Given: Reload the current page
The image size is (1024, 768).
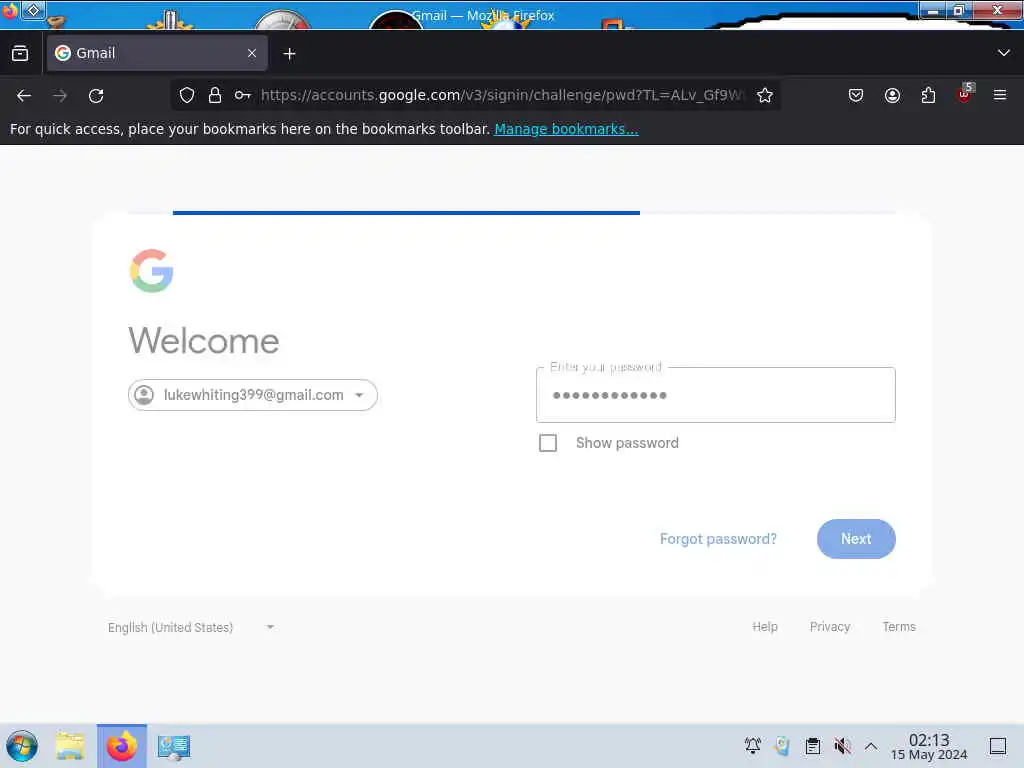Looking at the screenshot, I should [96, 96].
